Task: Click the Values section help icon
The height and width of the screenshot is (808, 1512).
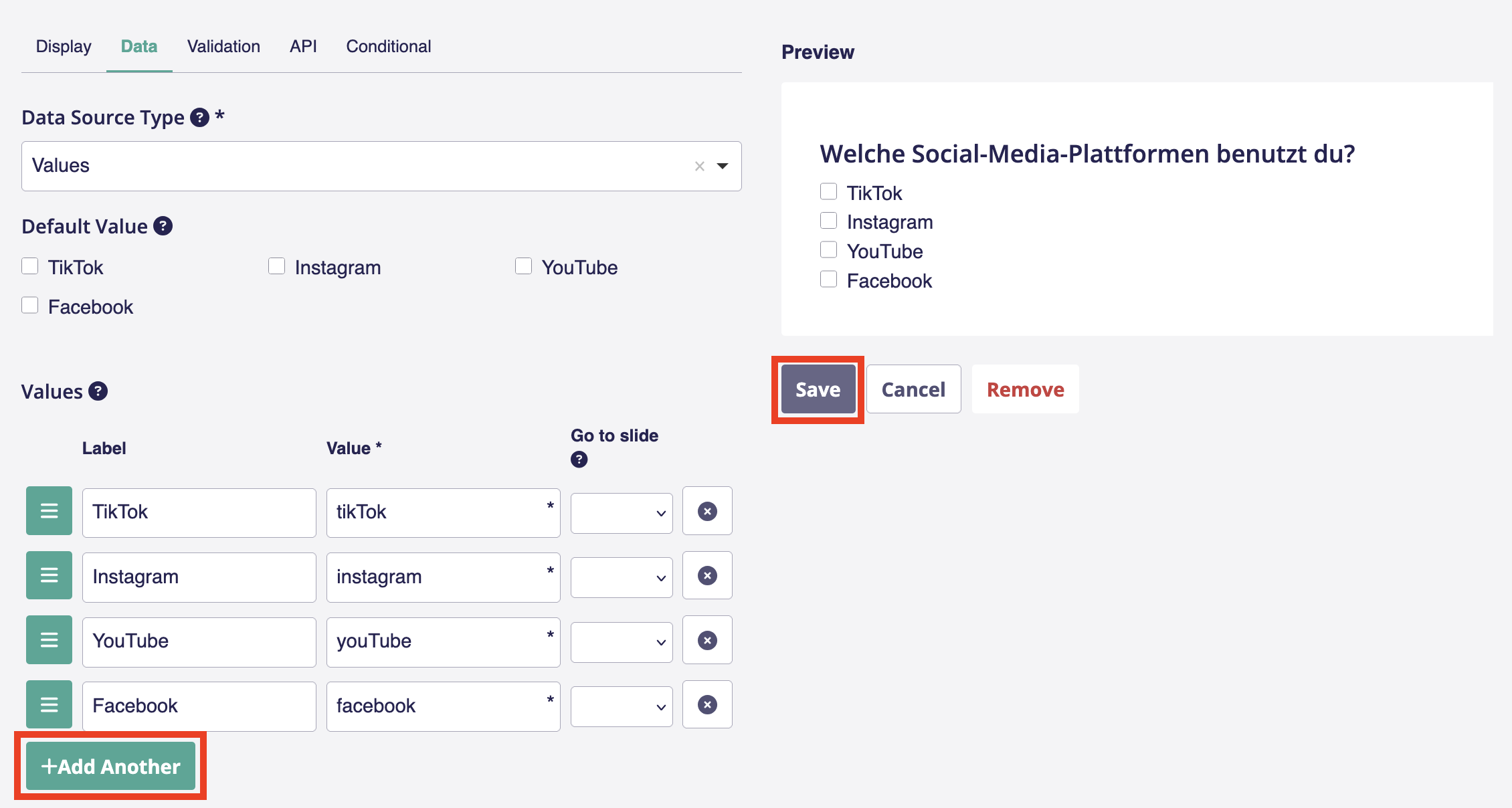Action: point(98,391)
